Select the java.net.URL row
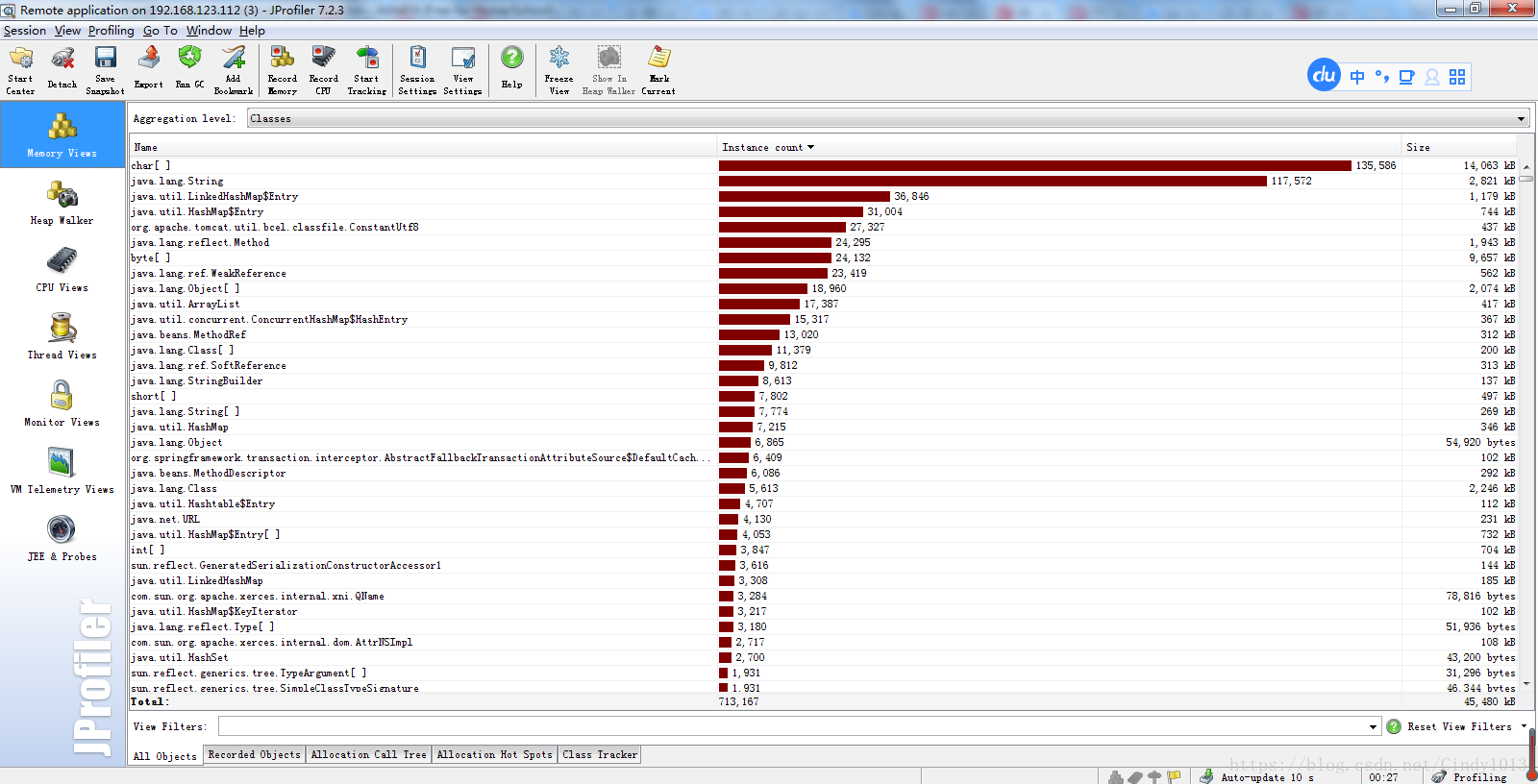 coord(823,519)
